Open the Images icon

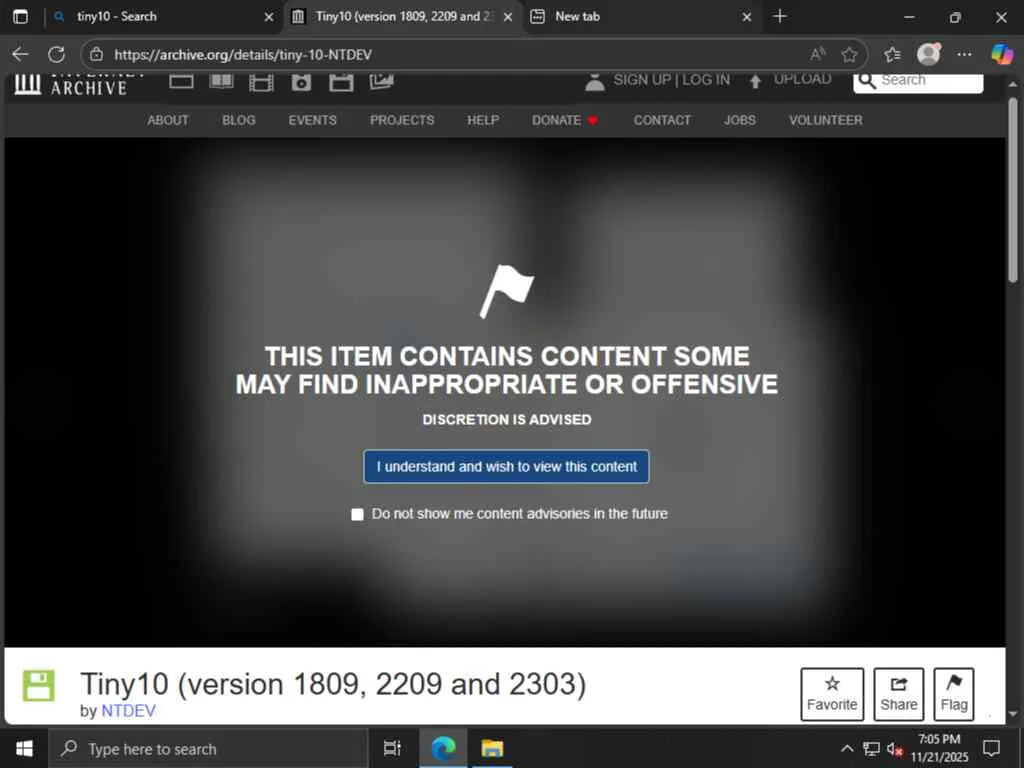pyautogui.click(x=381, y=82)
